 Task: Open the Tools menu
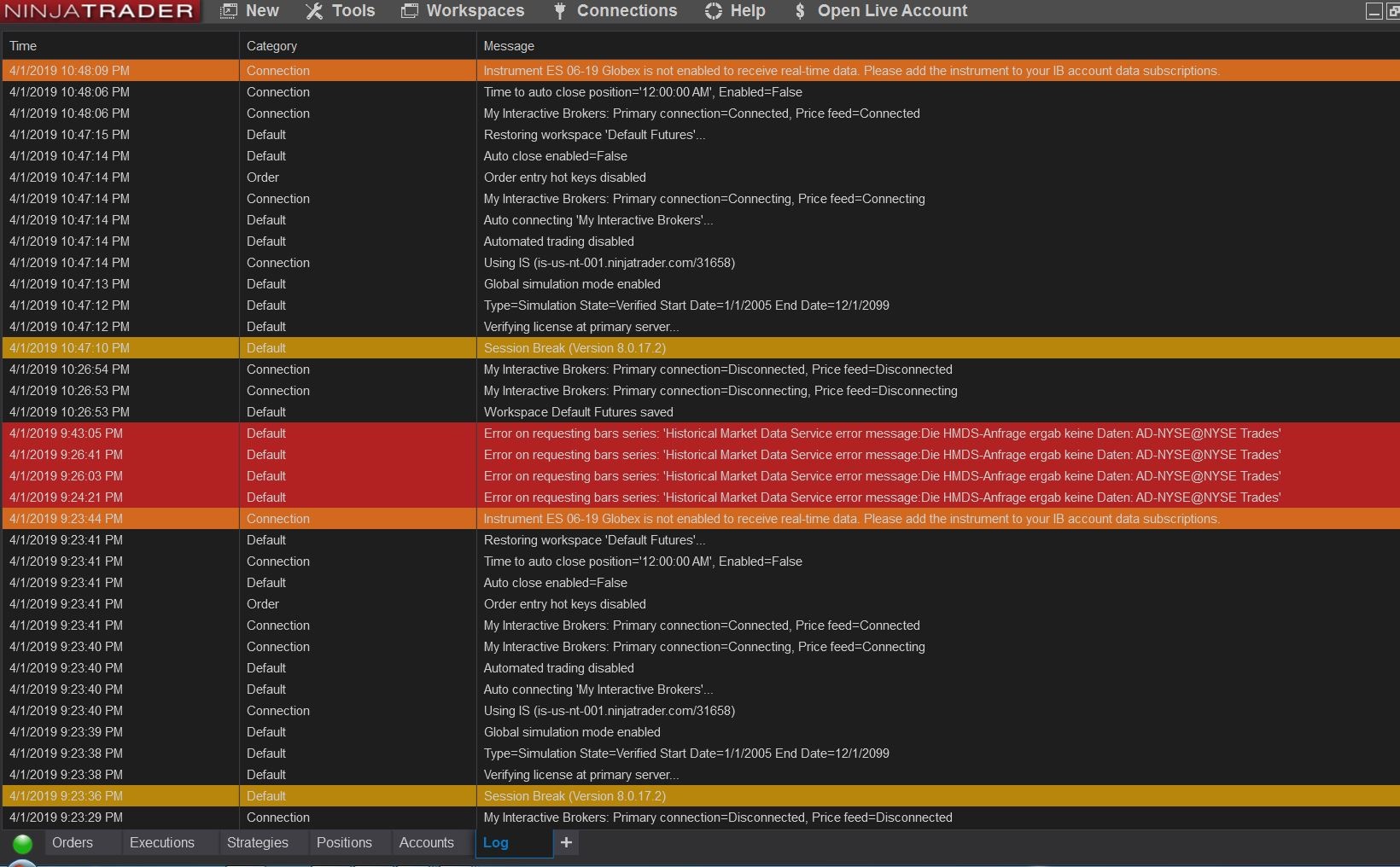[341, 11]
